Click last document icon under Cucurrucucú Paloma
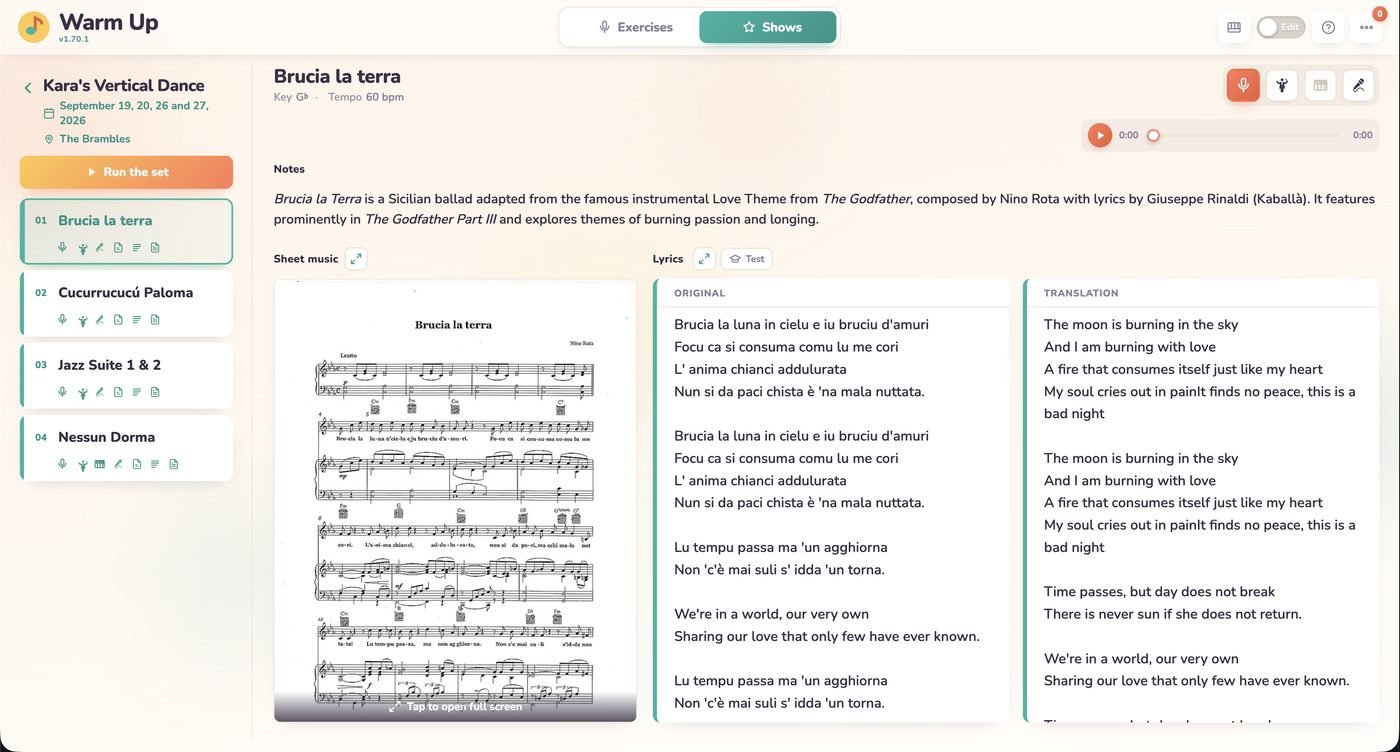Screen dimensions: 1400x752 point(155,320)
